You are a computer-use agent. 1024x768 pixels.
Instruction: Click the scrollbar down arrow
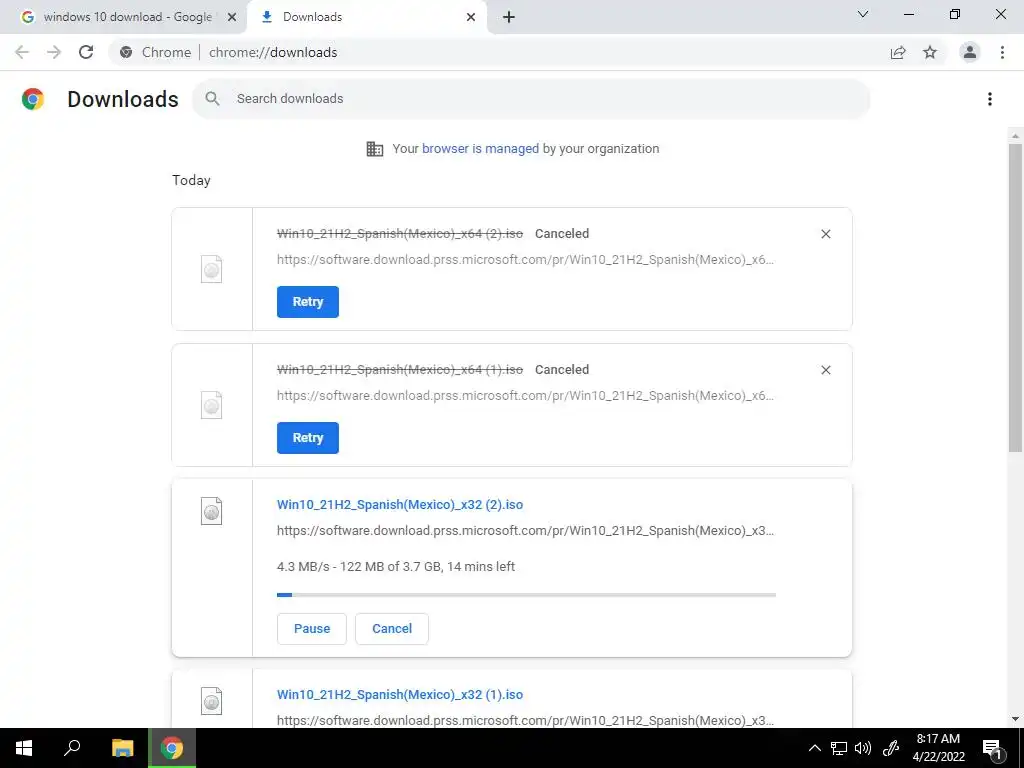1015,719
